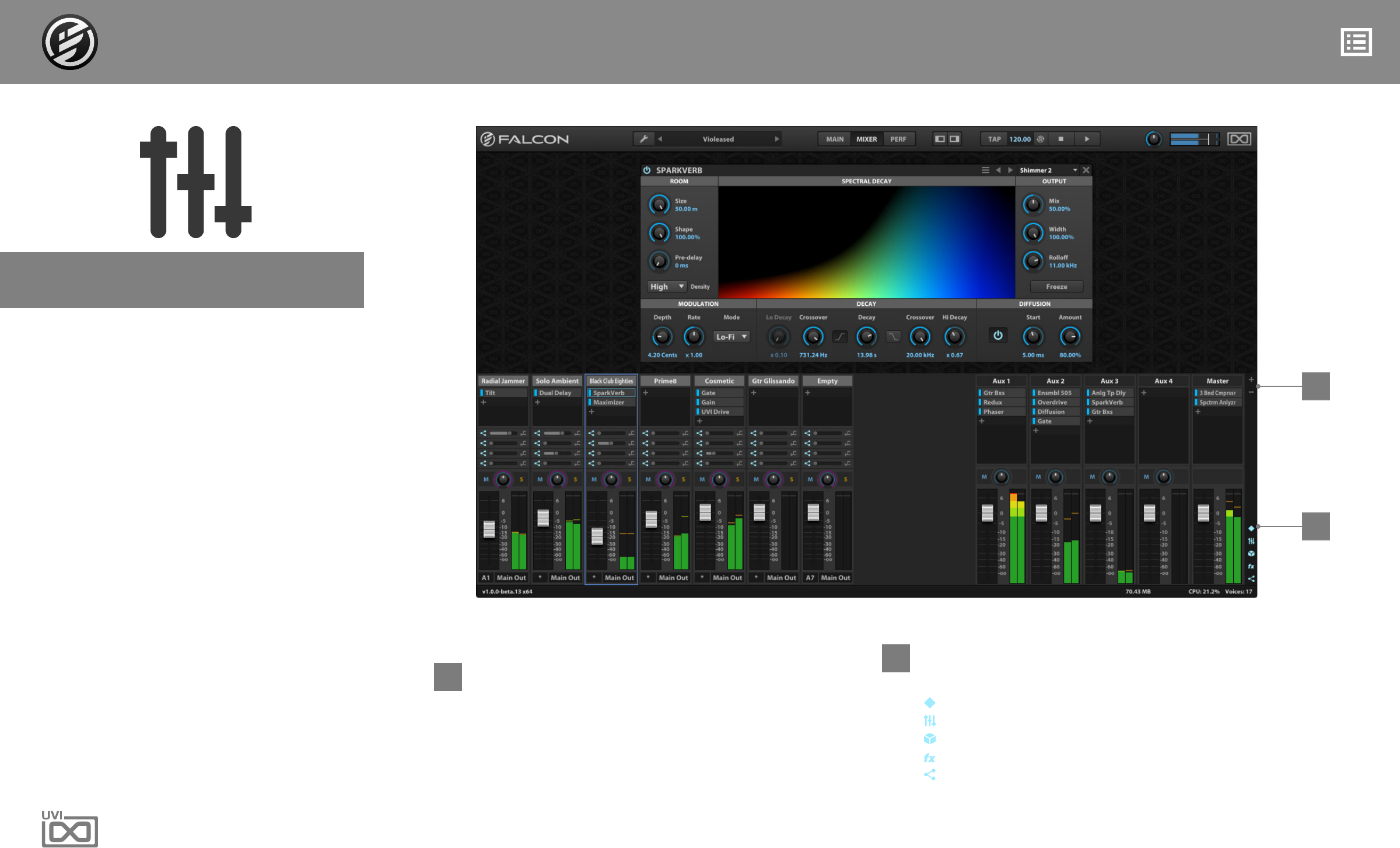Viewport: 1400px width, 848px height.
Task: Open the document index icon top right
Action: (1356, 42)
